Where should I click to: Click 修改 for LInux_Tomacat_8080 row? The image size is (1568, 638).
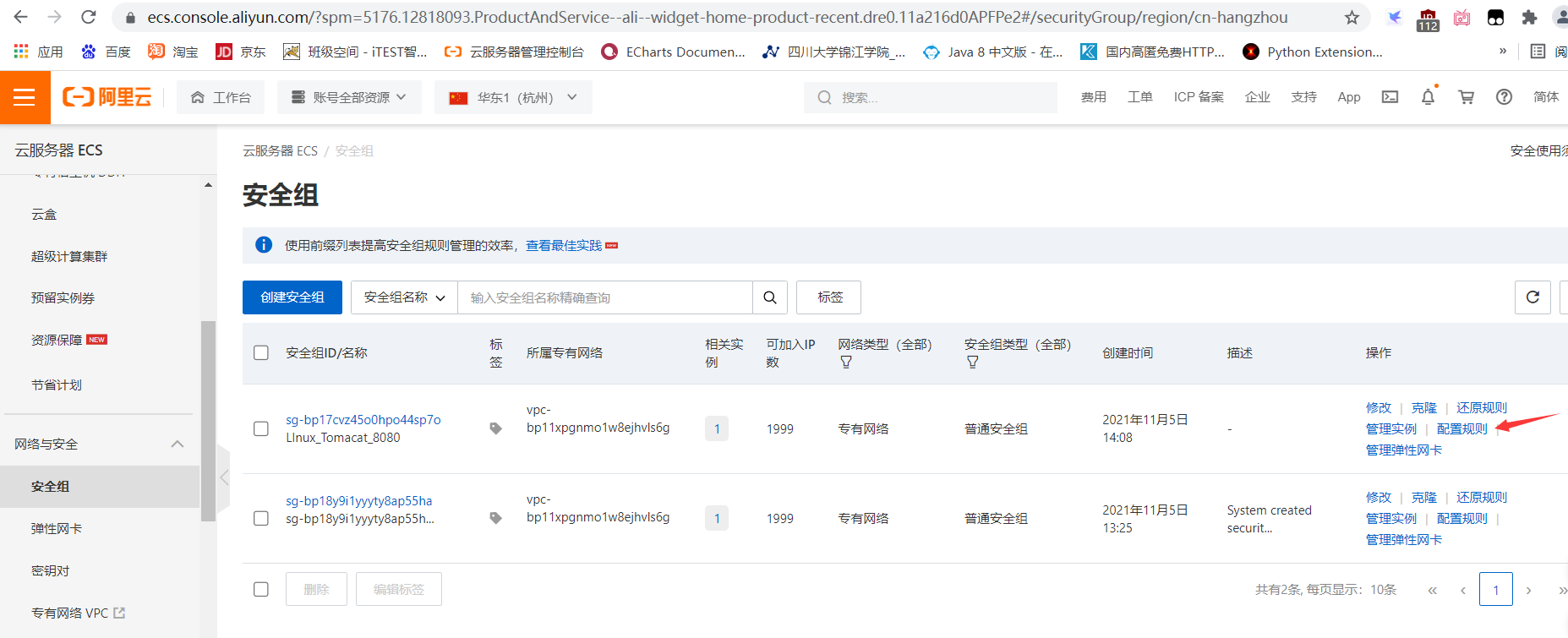pyautogui.click(x=1378, y=407)
